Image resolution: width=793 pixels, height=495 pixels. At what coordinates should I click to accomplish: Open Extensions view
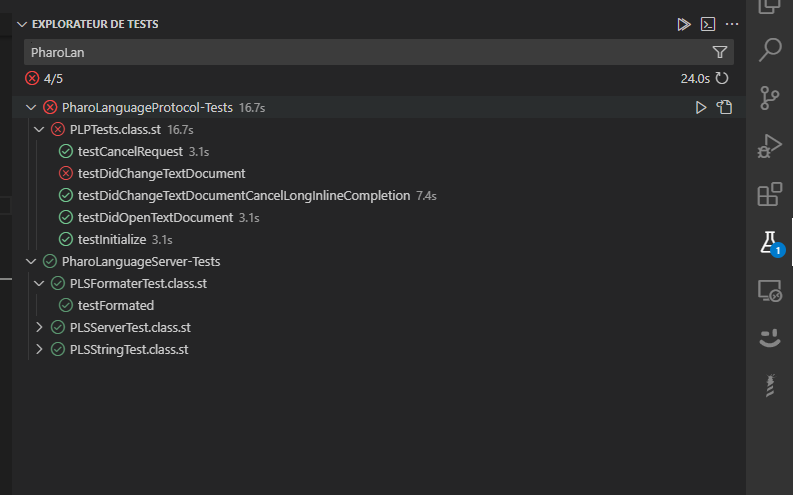click(770, 195)
